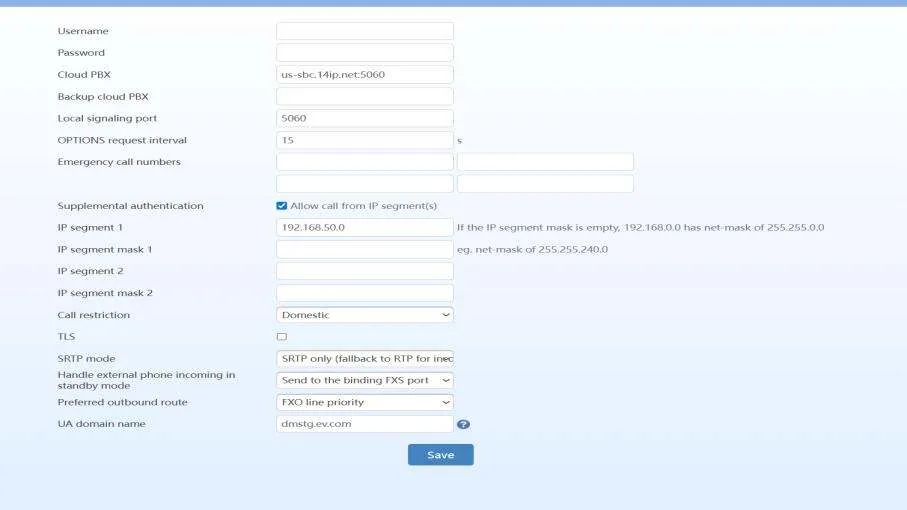
Task: Select the IP segment mask 2 field
Action: [x=365, y=293]
